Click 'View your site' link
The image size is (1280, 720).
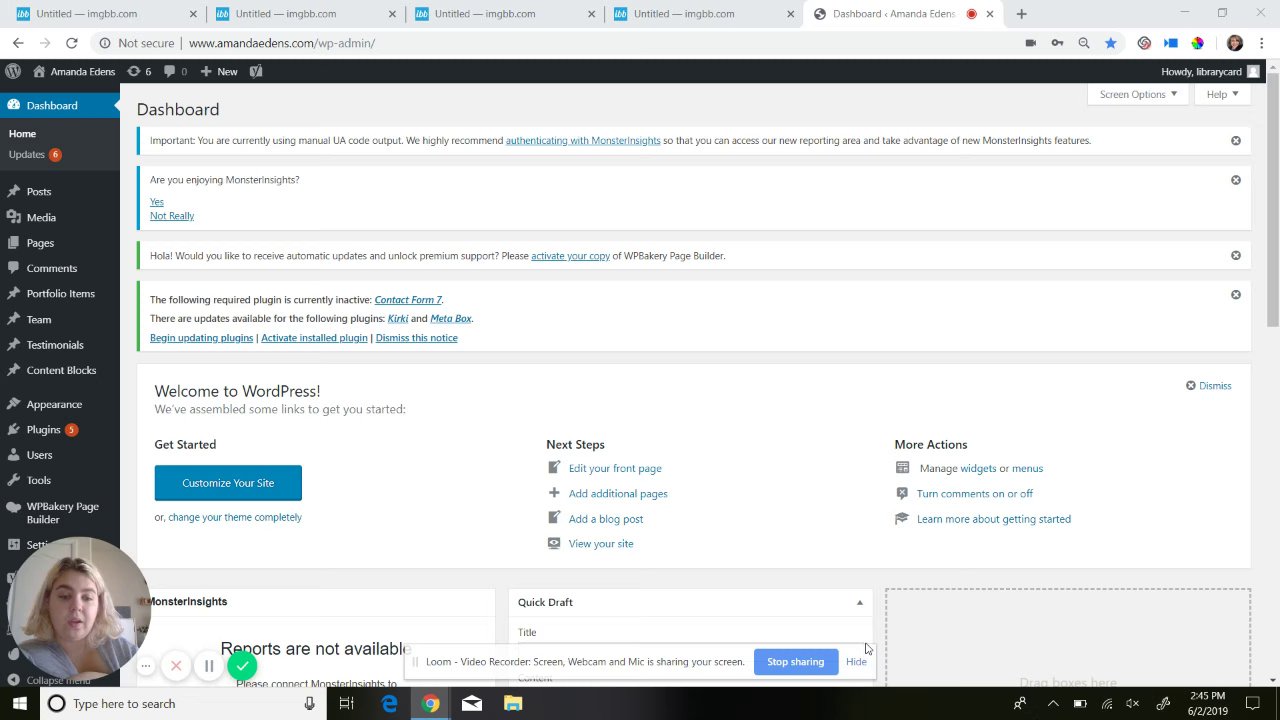(601, 544)
